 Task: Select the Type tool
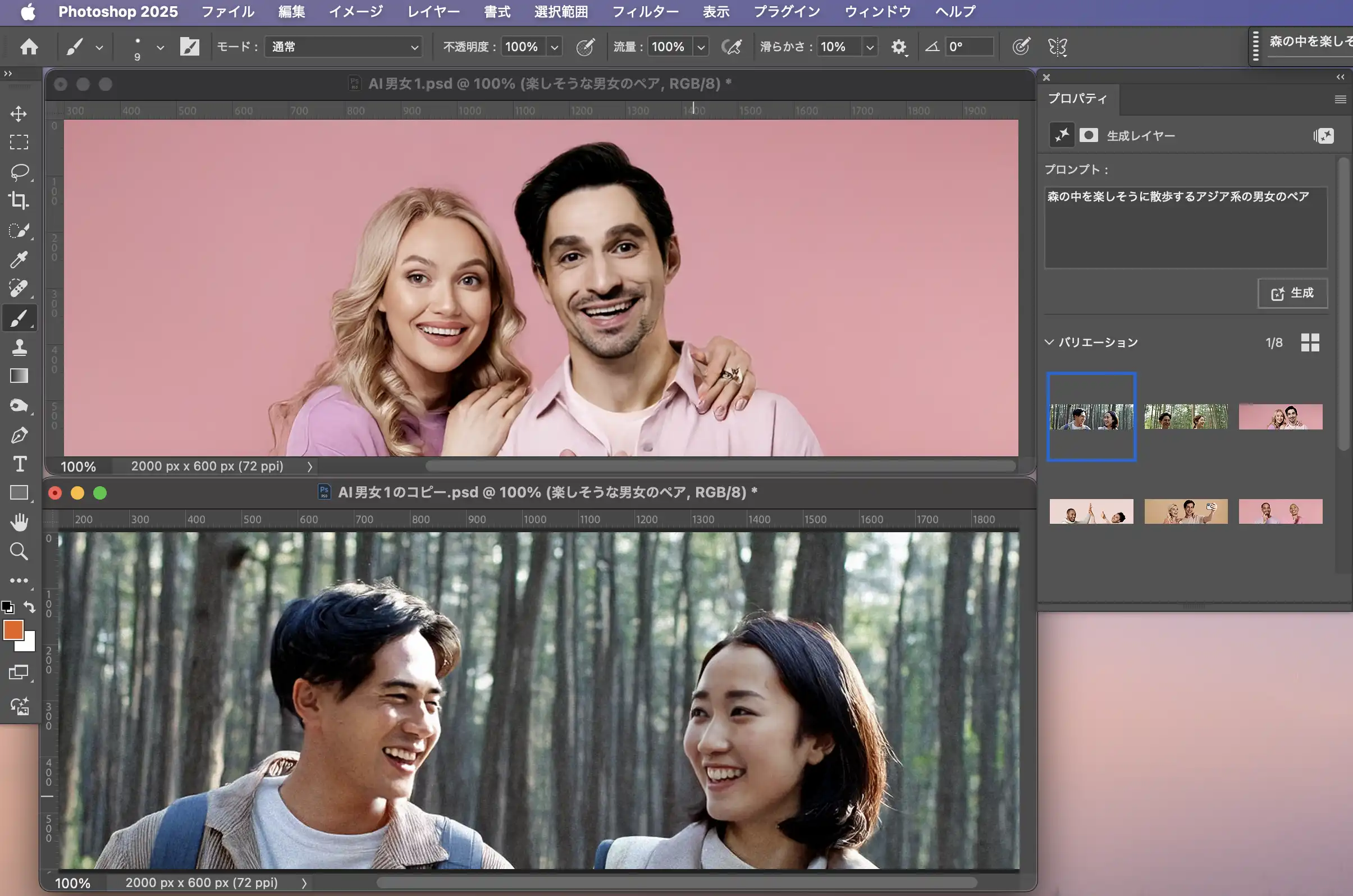19,463
